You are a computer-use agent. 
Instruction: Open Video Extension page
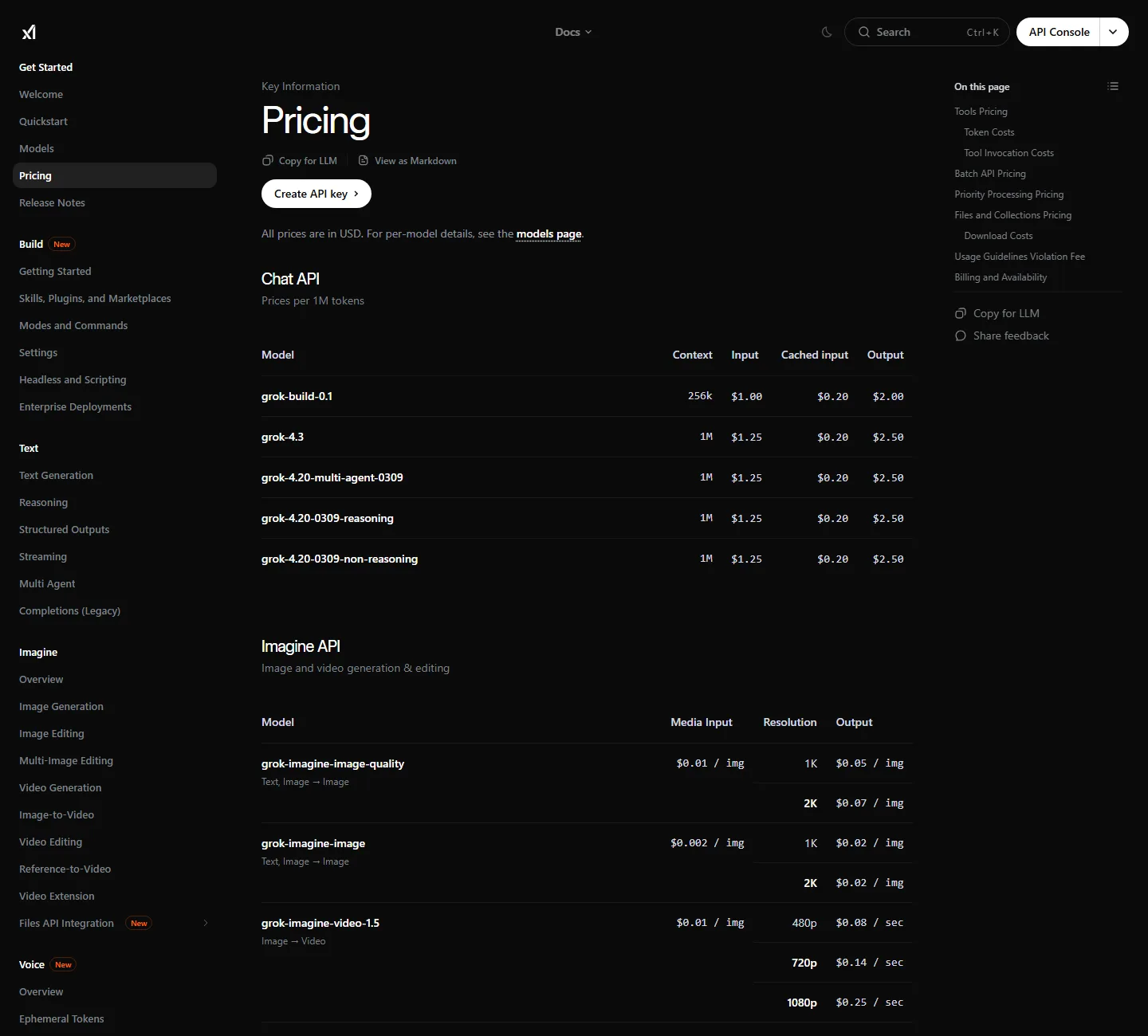(57, 896)
